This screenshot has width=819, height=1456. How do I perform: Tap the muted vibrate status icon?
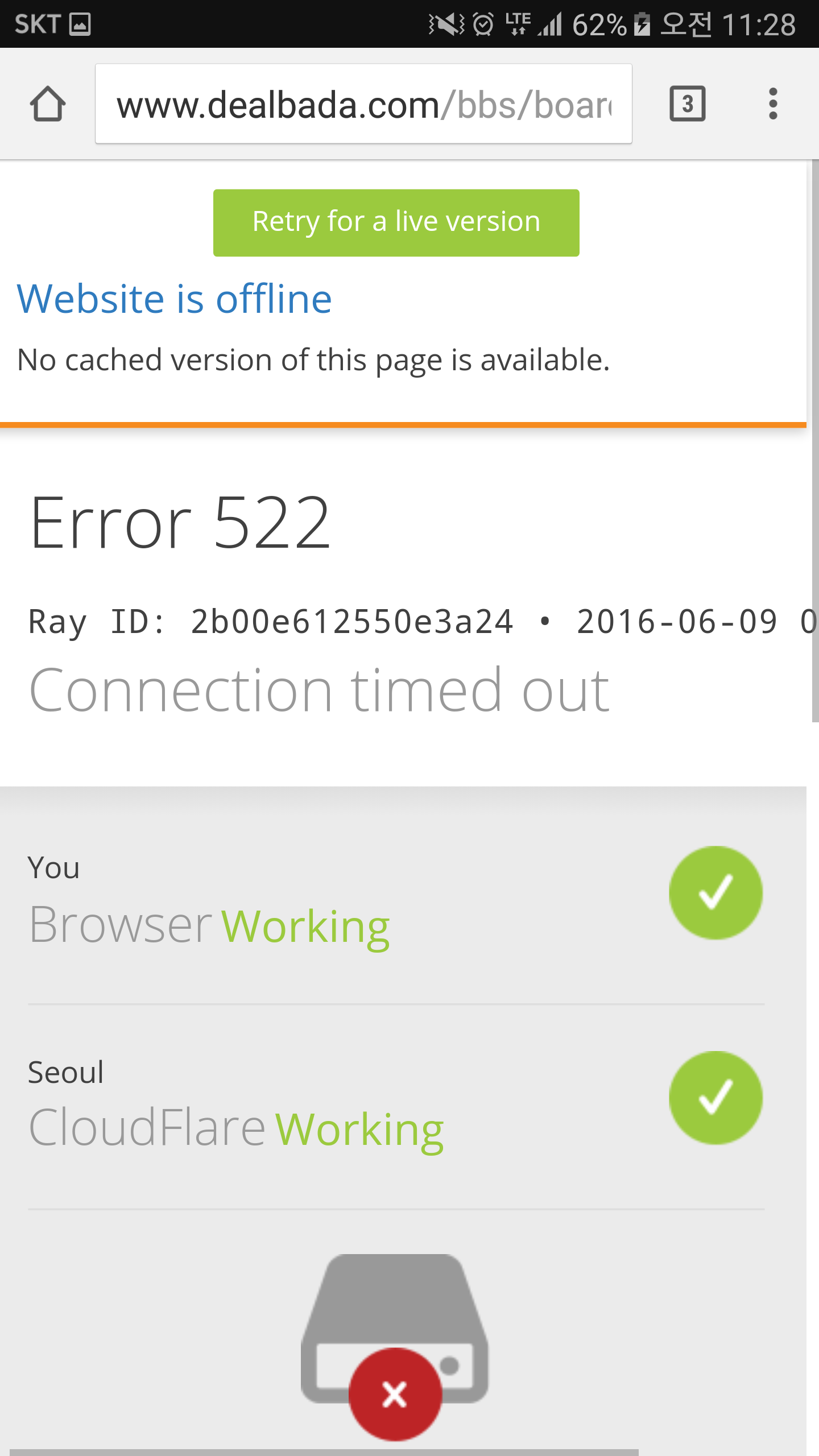(x=446, y=24)
